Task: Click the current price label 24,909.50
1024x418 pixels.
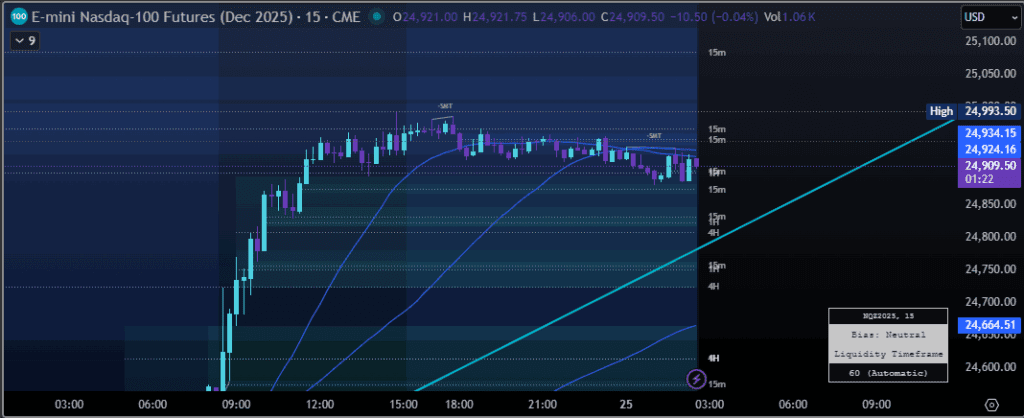Action: [x=989, y=165]
